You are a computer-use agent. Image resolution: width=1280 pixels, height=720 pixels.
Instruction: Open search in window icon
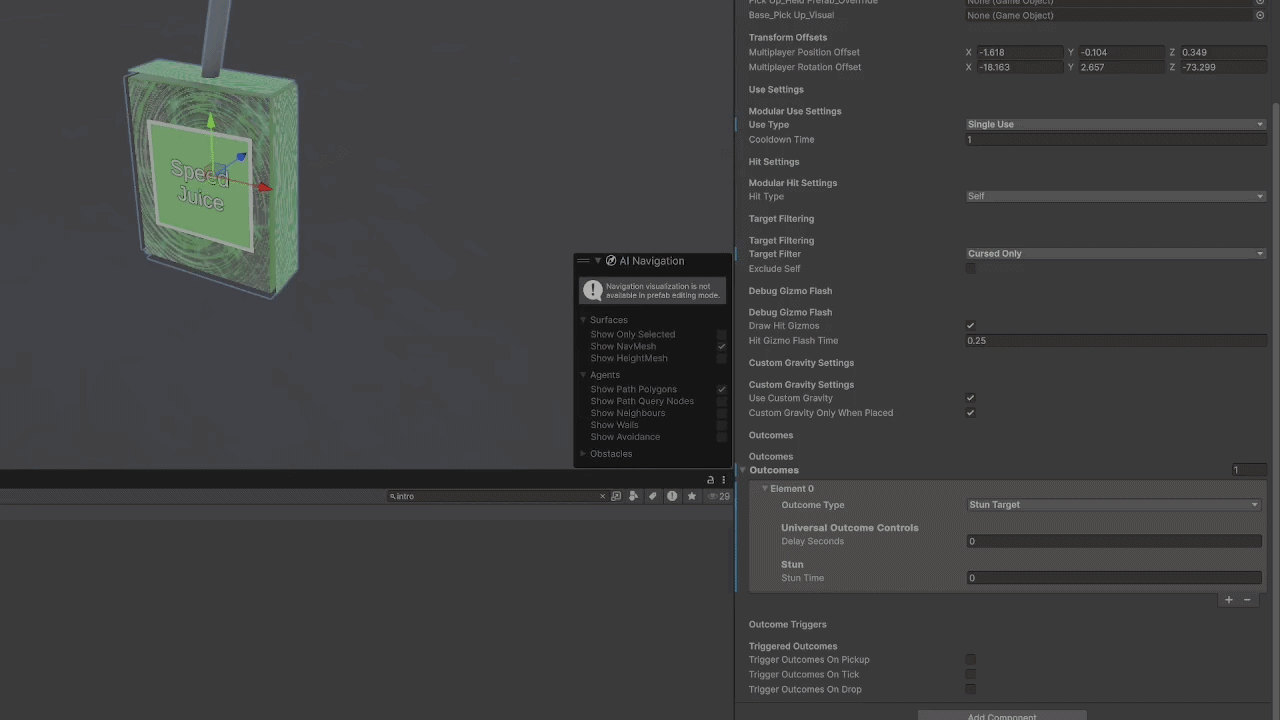pos(616,496)
